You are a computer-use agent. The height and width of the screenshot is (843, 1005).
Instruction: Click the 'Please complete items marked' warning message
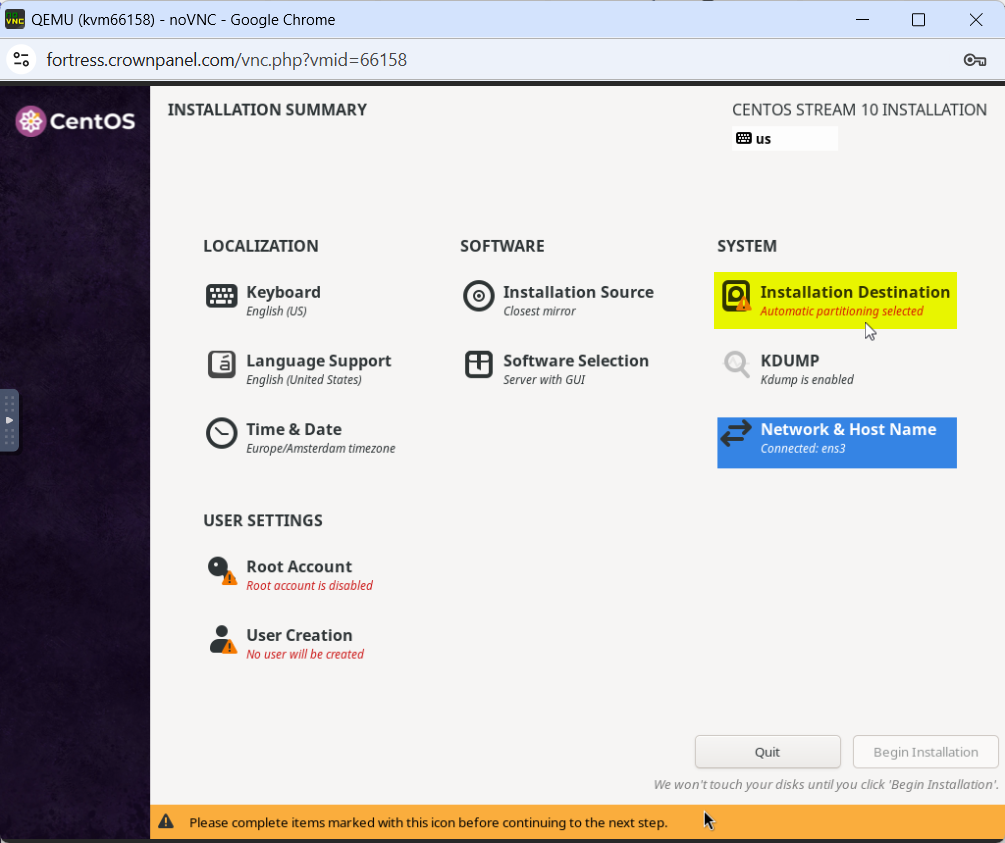pos(428,822)
